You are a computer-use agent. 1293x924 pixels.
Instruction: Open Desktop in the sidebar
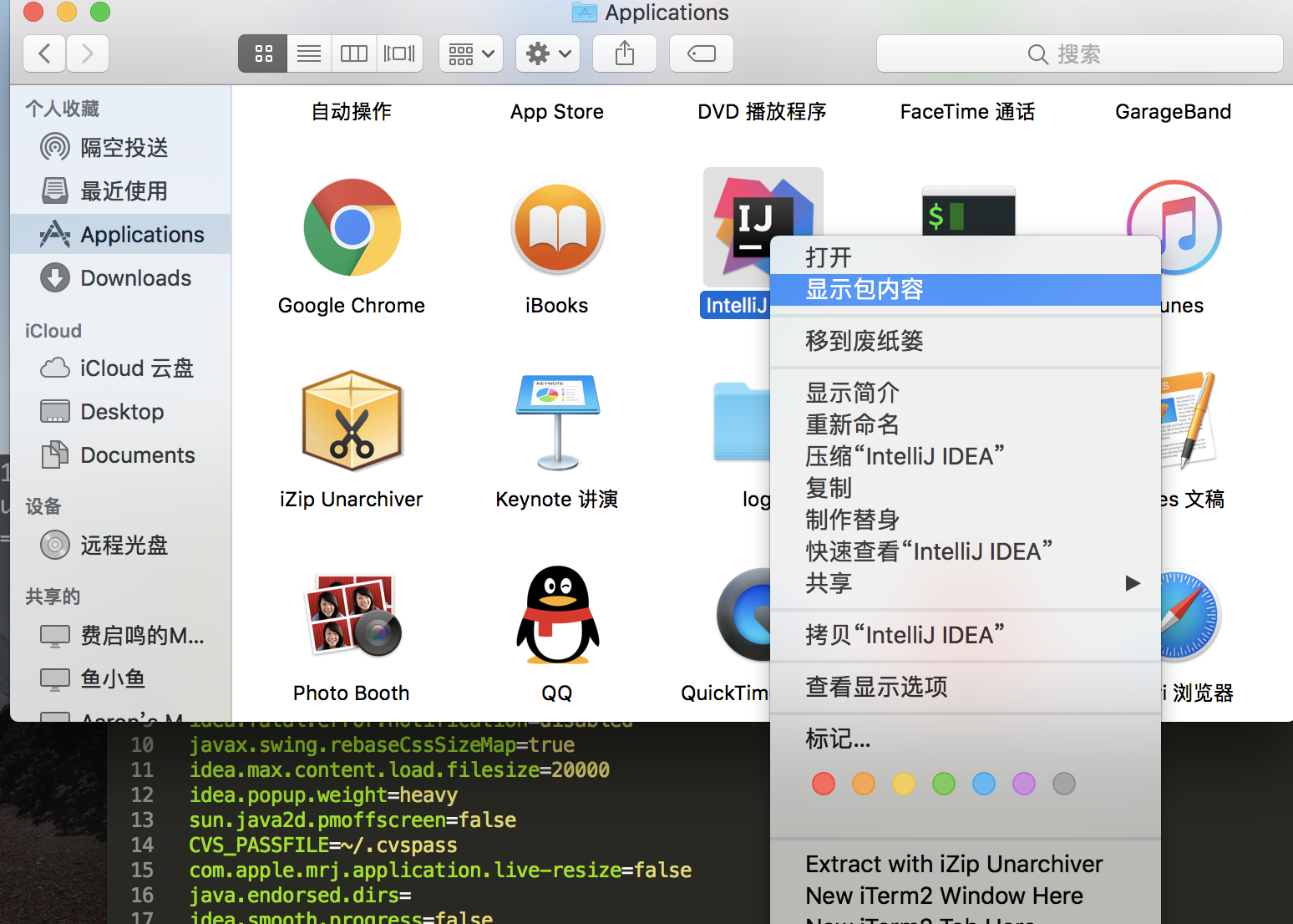pyautogui.click(x=120, y=412)
